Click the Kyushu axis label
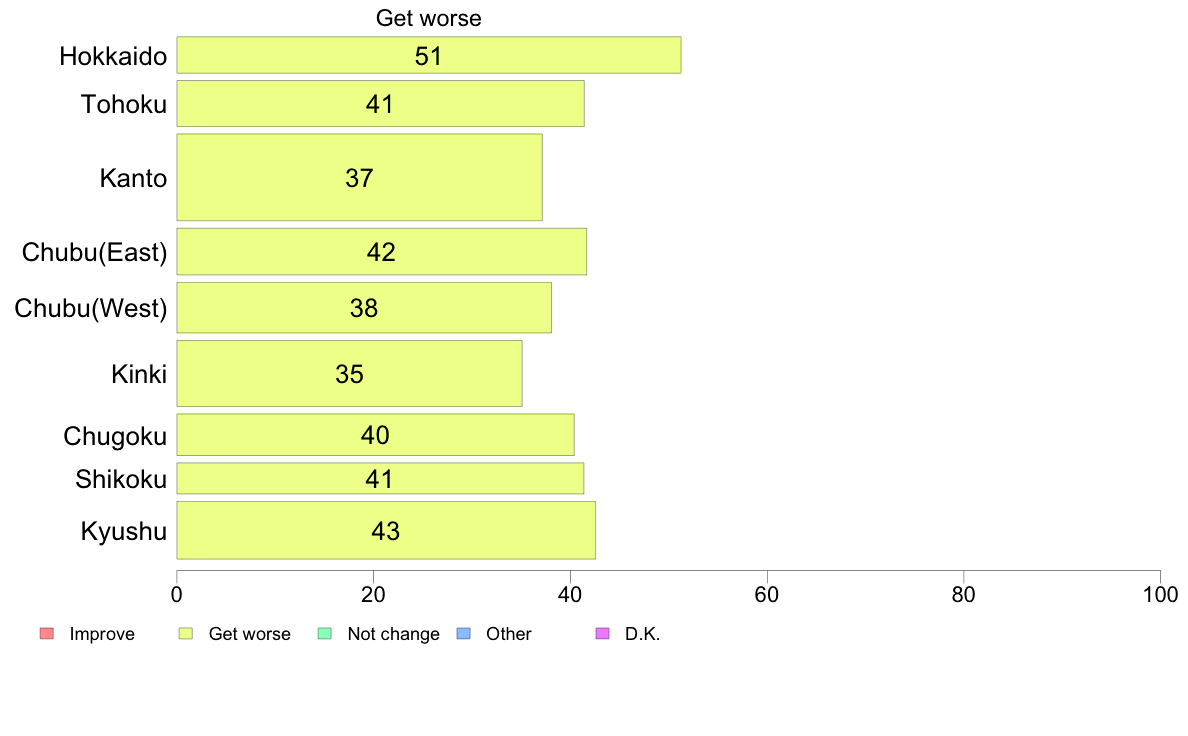Screen dimensions: 1188x736 click(123, 531)
